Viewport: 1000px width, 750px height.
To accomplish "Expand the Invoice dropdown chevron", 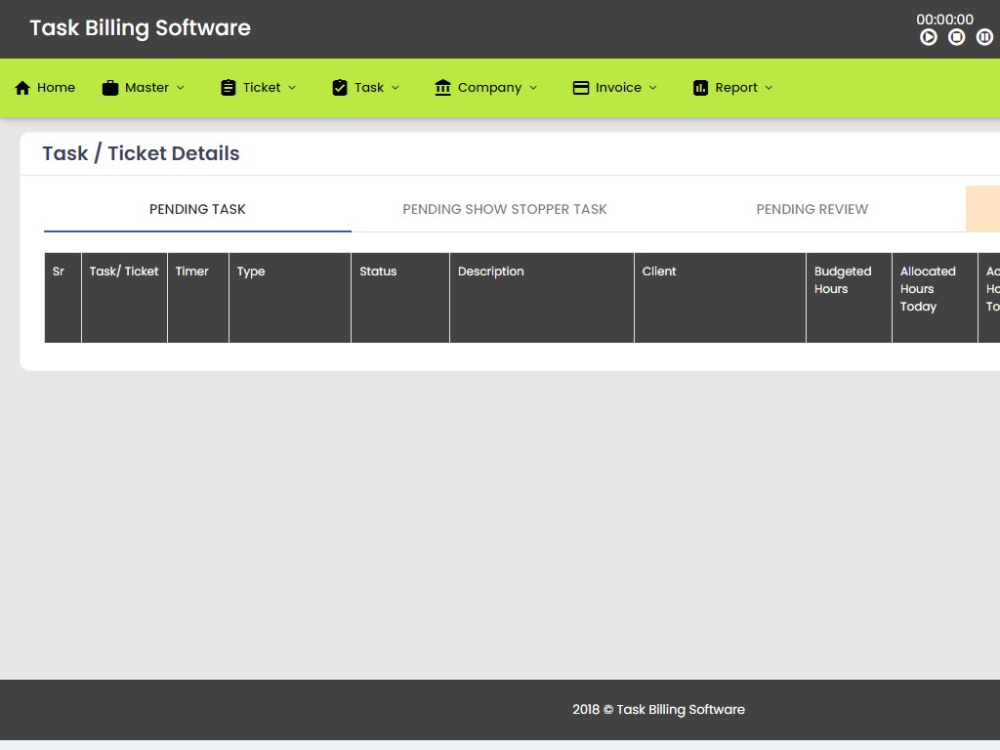I will (x=653, y=88).
